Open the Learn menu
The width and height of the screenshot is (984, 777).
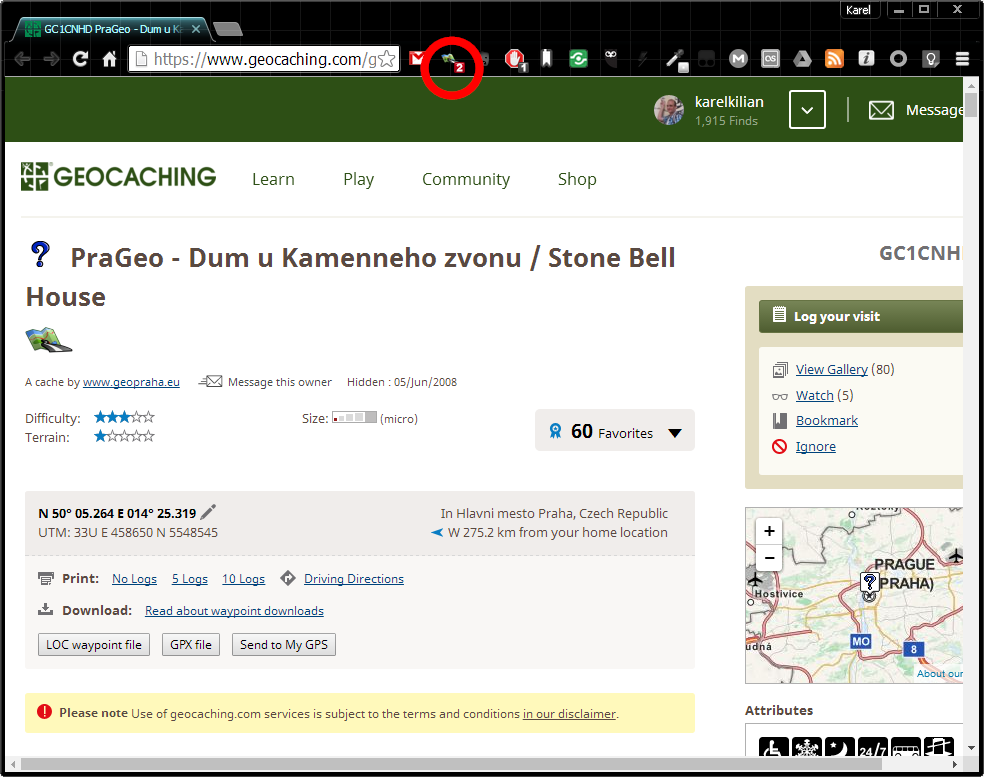pos(273,180)
